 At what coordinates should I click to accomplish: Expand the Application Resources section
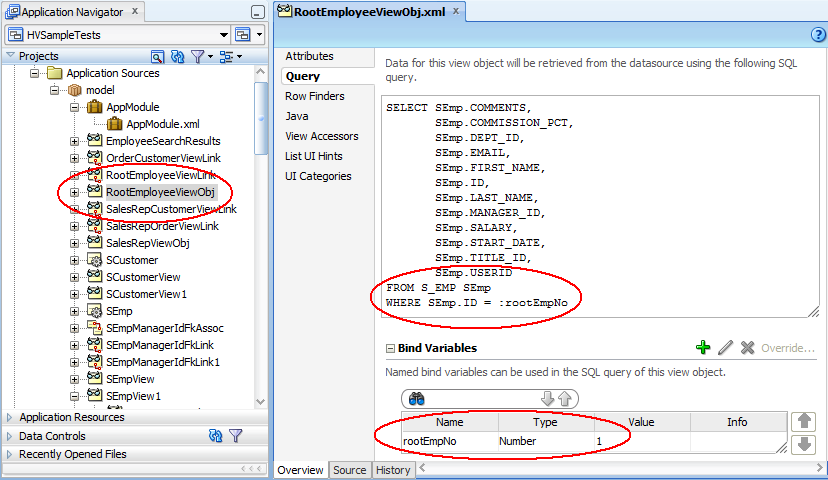pos(10,417)
